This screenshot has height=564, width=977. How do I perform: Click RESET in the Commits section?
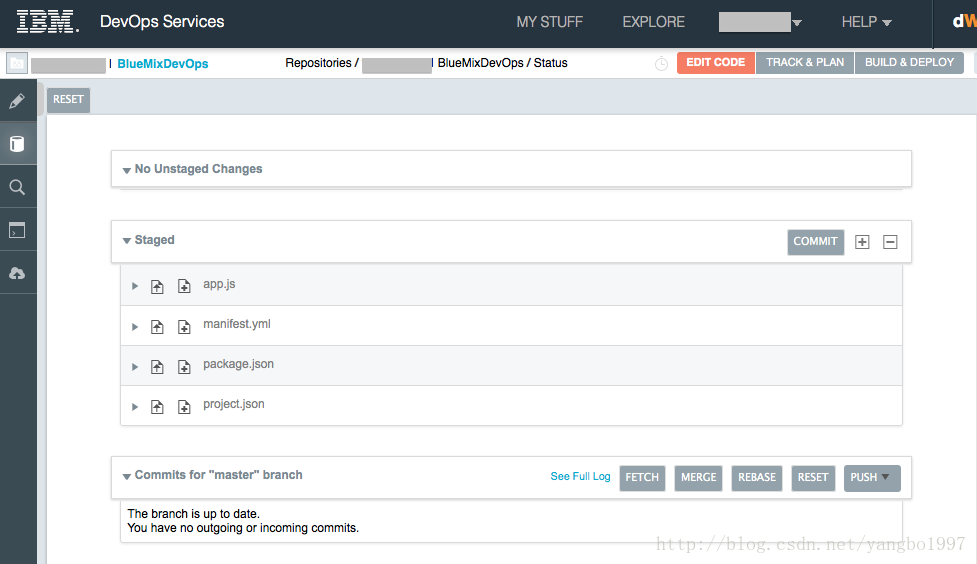click(813, 478)
